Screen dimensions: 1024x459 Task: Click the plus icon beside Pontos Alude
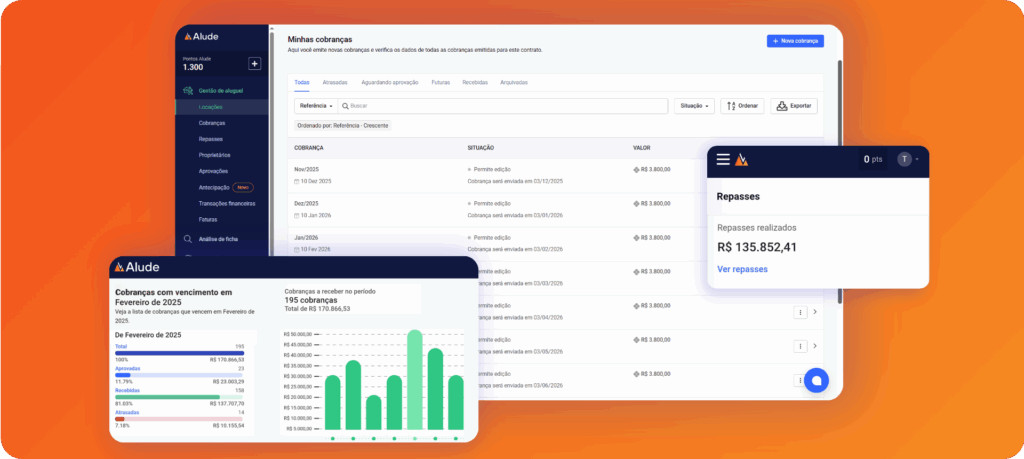click(x=254, y=64)
